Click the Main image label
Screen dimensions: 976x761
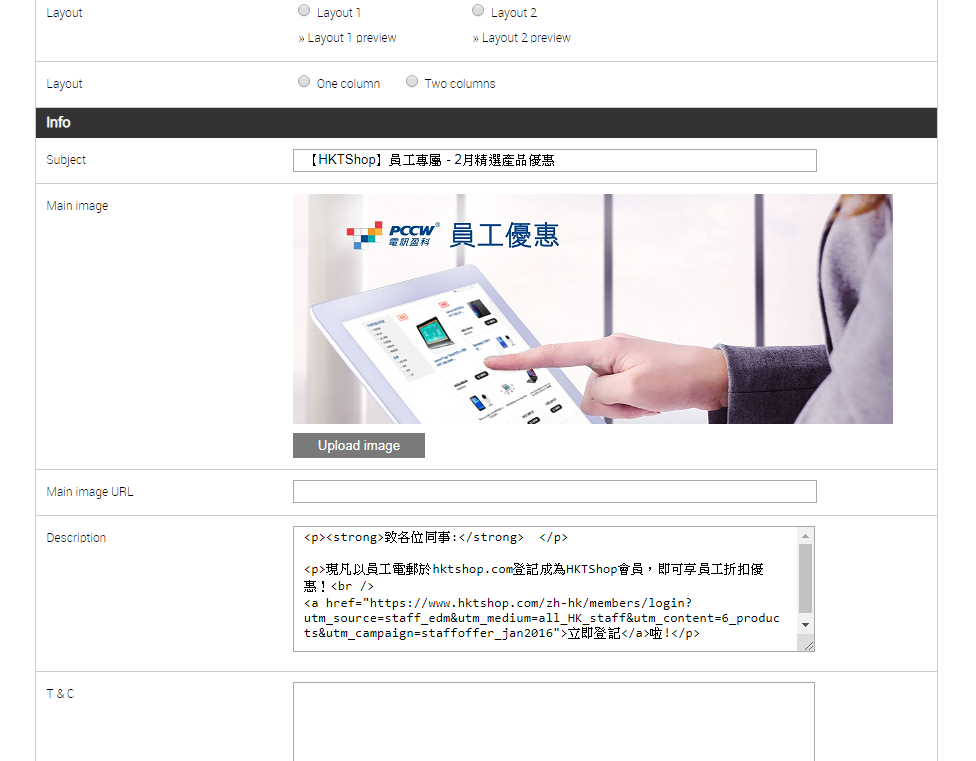[77, 206]
